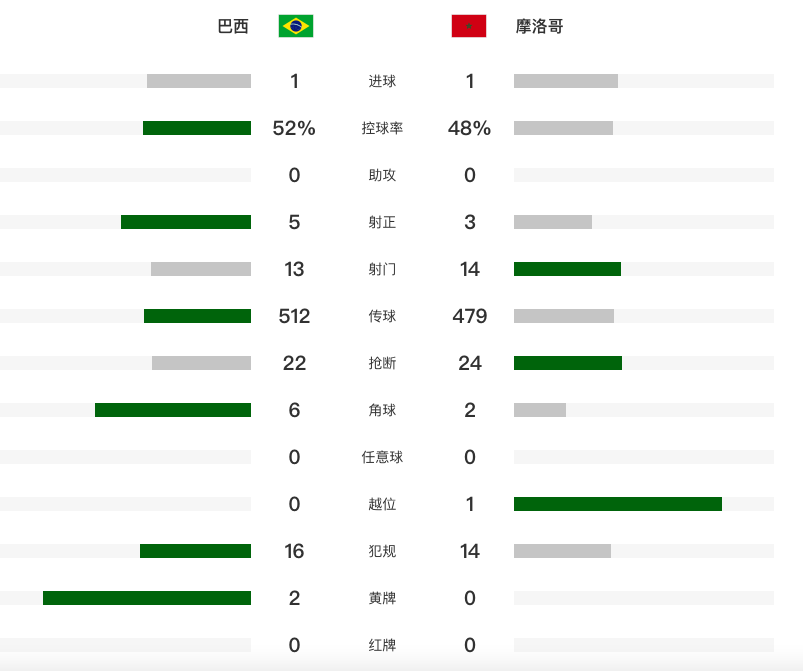Click the 射正 stat label
This screenshot has width=803, height=671.
point(382,222)
